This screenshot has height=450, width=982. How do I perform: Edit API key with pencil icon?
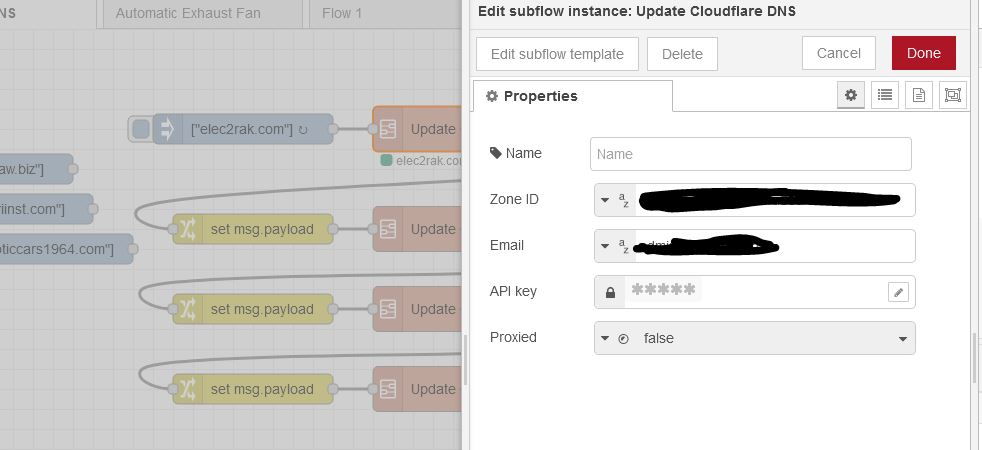click(x=898, y=292)
